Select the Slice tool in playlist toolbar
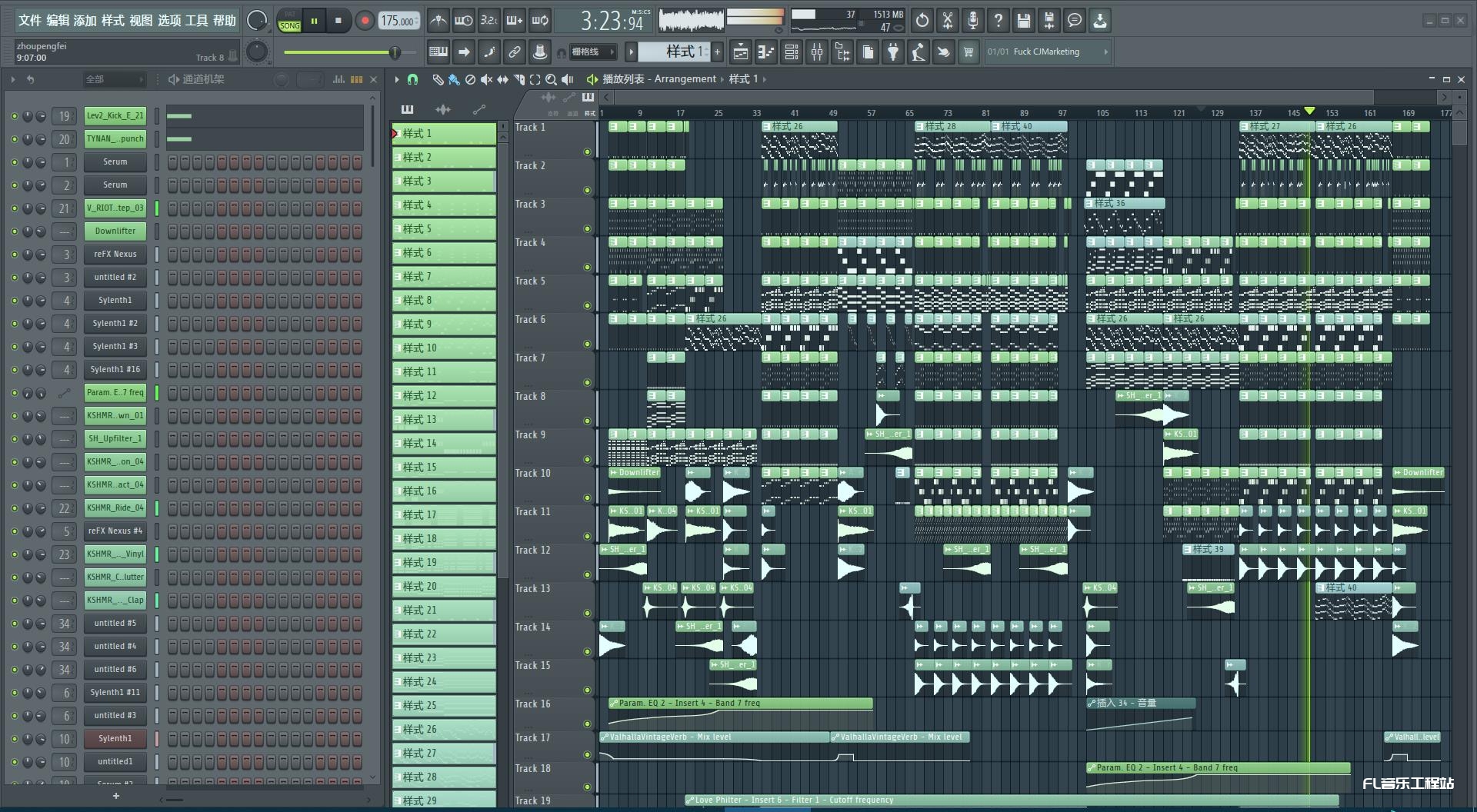 pyautogui.click(x=519, y=79)
